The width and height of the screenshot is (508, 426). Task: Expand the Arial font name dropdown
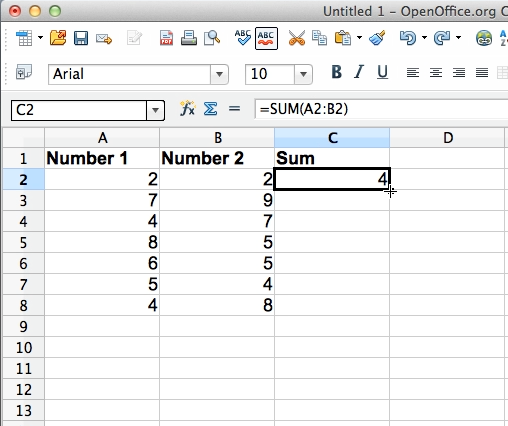219,74
